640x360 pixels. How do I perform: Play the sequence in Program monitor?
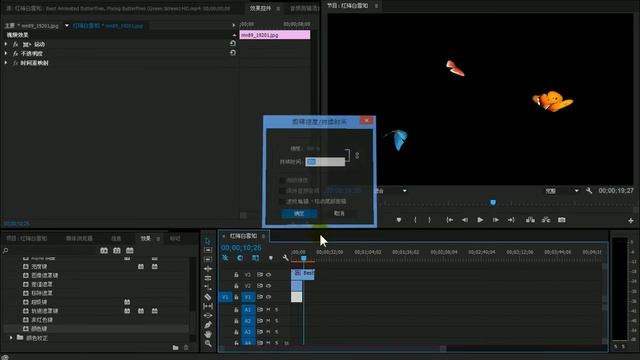(x=480, y=220)
